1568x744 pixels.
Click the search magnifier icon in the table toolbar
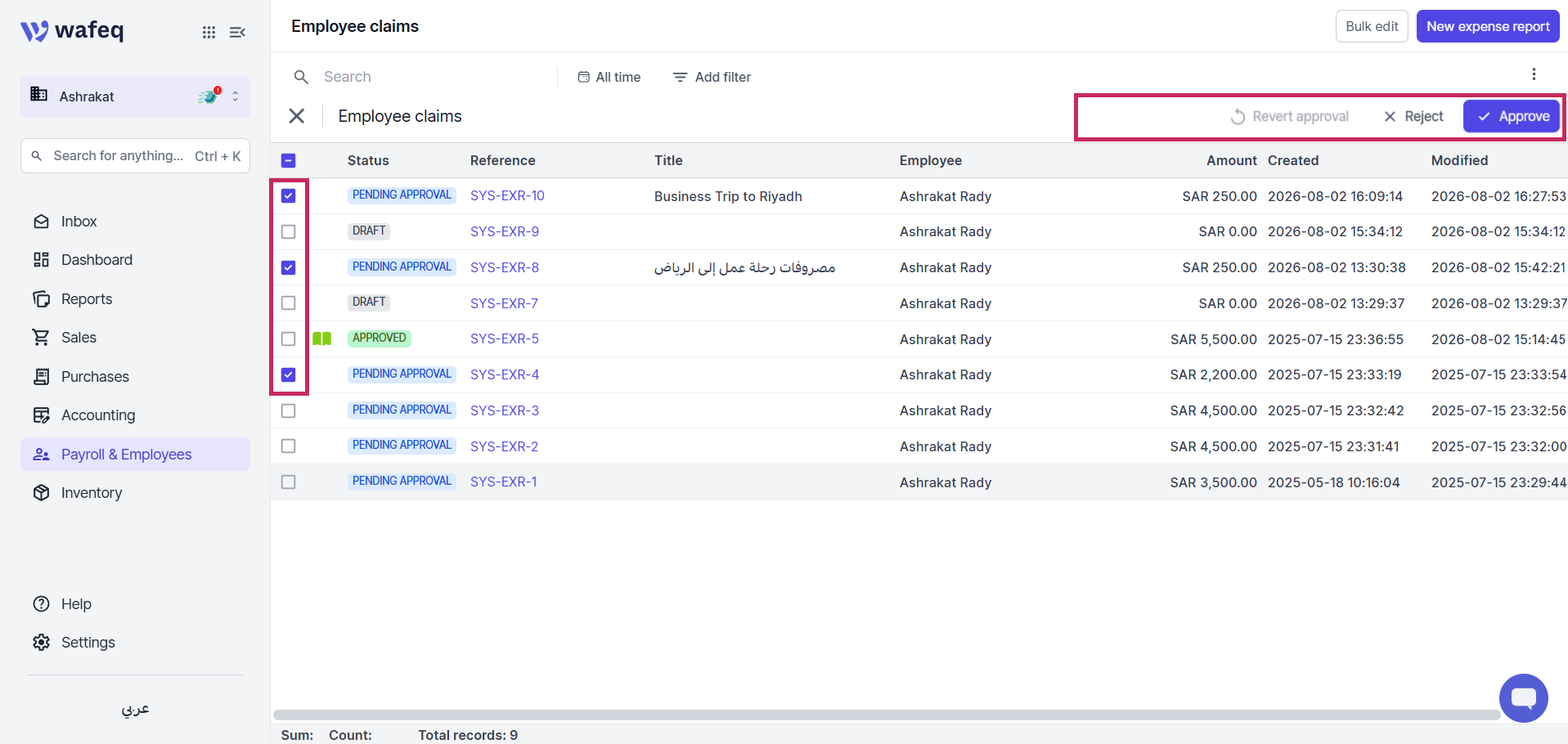301,77
